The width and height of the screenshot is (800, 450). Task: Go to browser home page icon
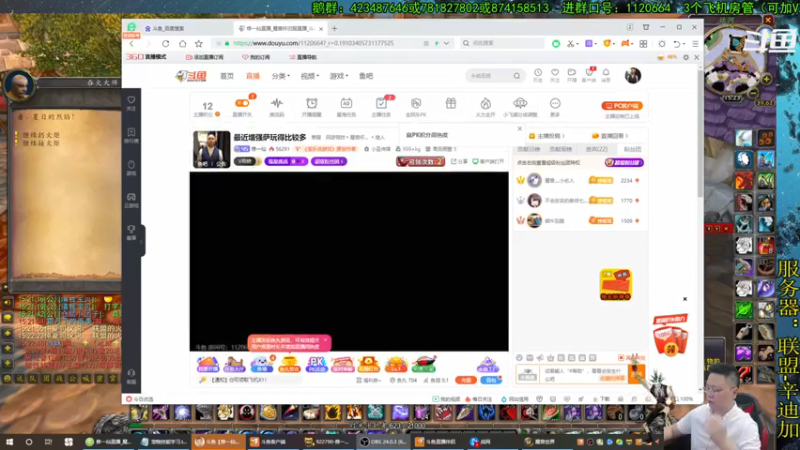coord(182,43)
